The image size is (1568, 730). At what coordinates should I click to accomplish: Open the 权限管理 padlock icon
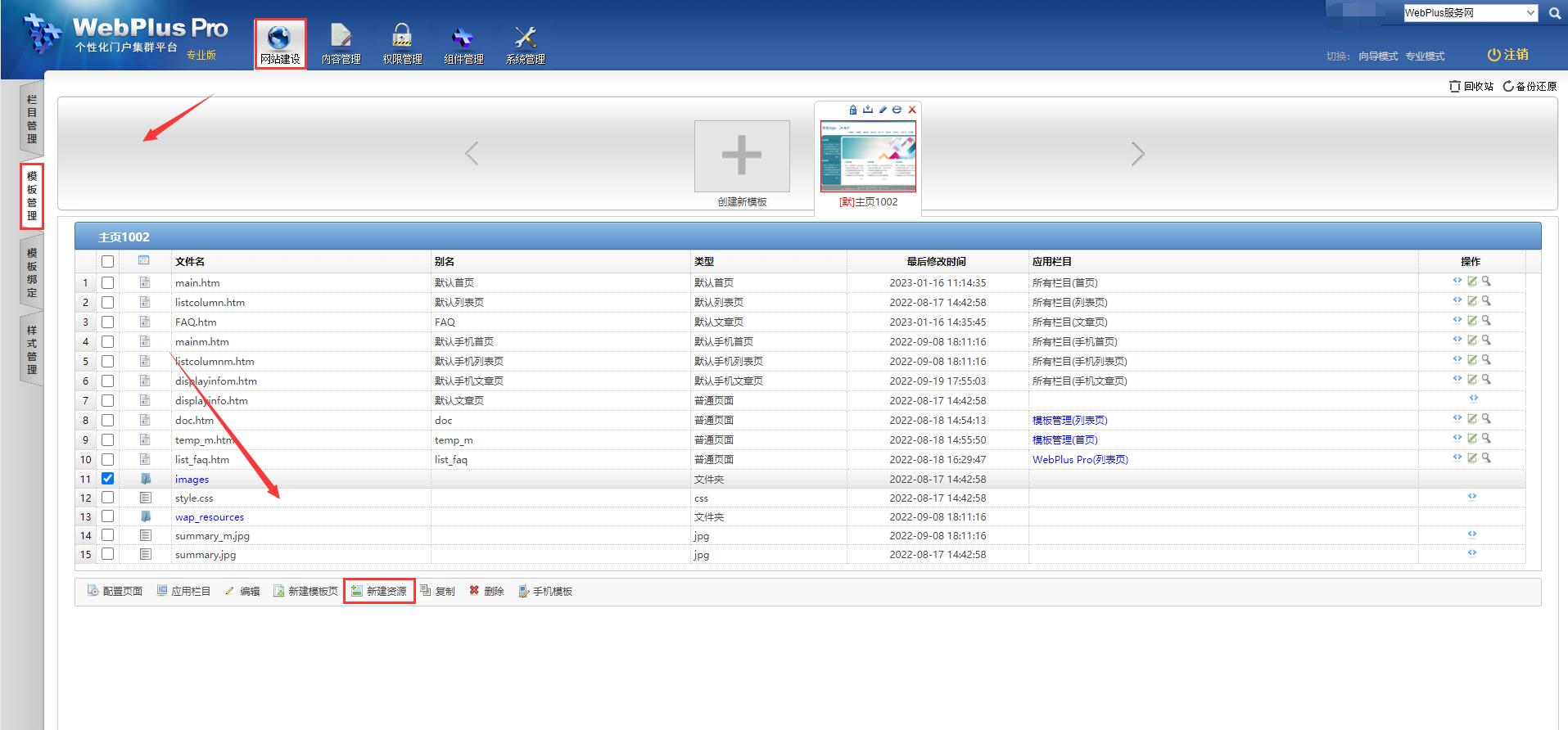coord(402,37)
